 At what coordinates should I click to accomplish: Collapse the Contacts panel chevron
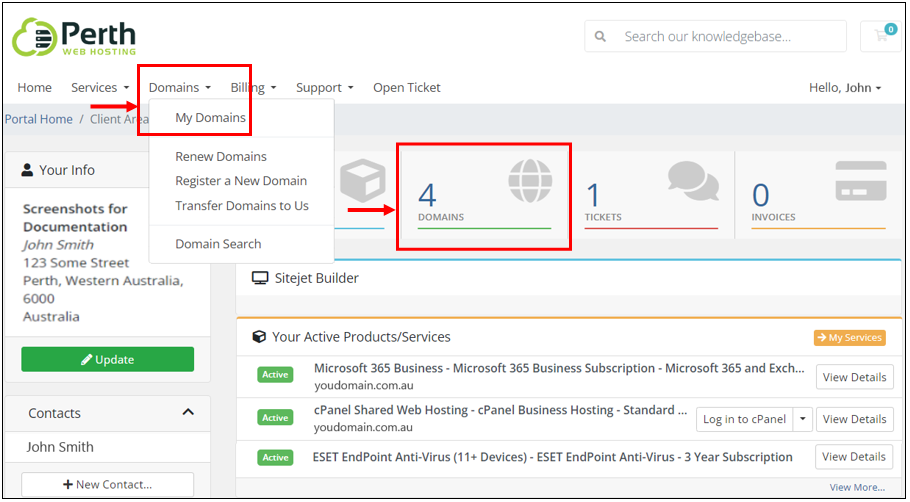(188, 412)
